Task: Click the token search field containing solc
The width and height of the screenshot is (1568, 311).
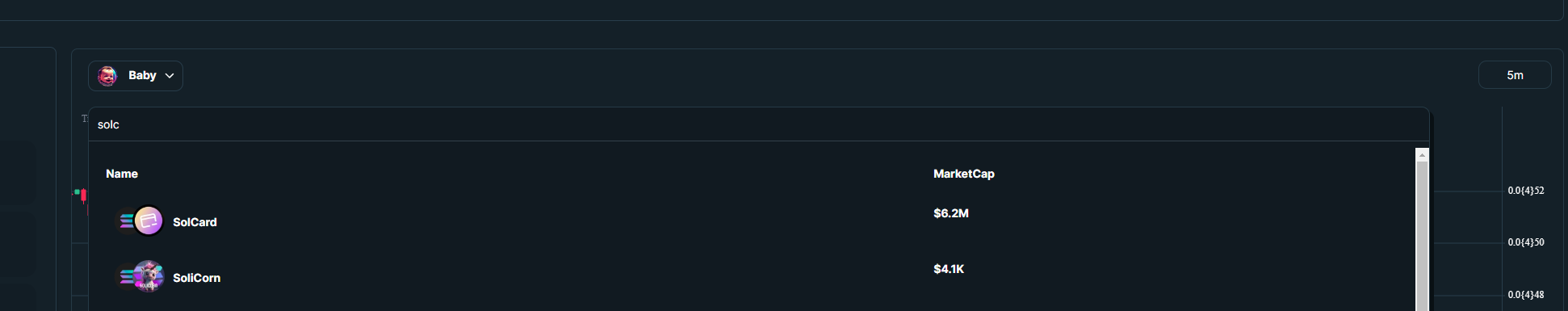Action: click(759, 124)
